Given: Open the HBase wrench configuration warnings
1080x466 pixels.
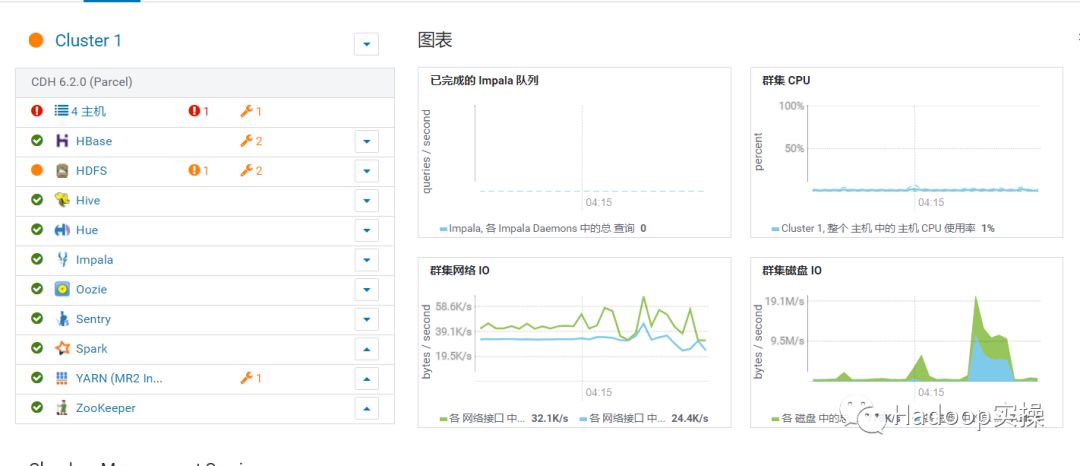Looking at the screenshot, I should tap(251, 141).
